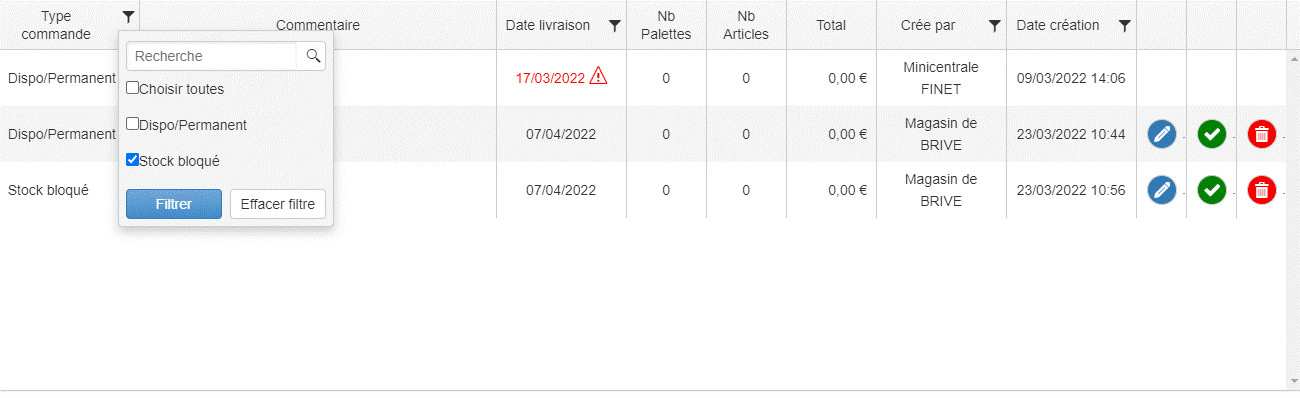Click the Effacer filtre button
Viewport: 1300px width, 398px height.
[278, 204]
